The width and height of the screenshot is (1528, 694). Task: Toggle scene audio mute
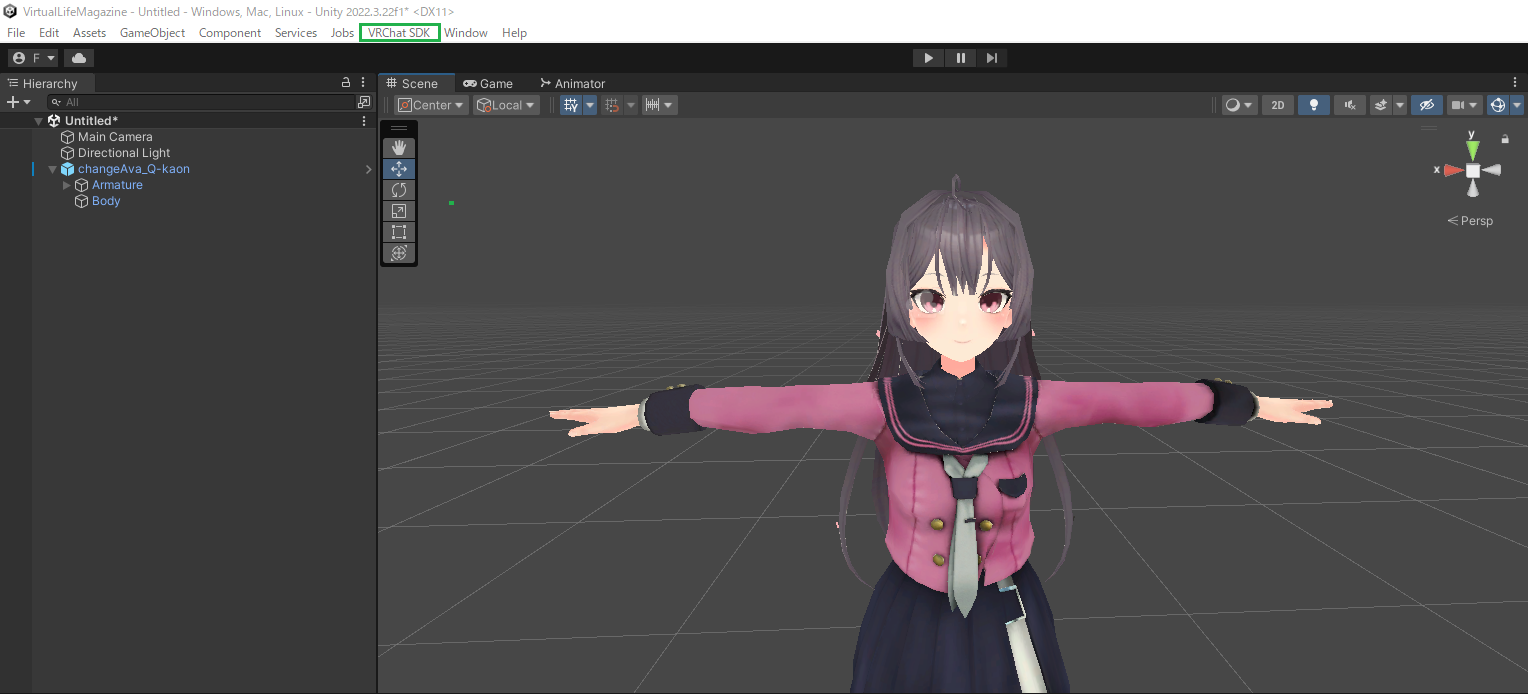[1350, 105]
